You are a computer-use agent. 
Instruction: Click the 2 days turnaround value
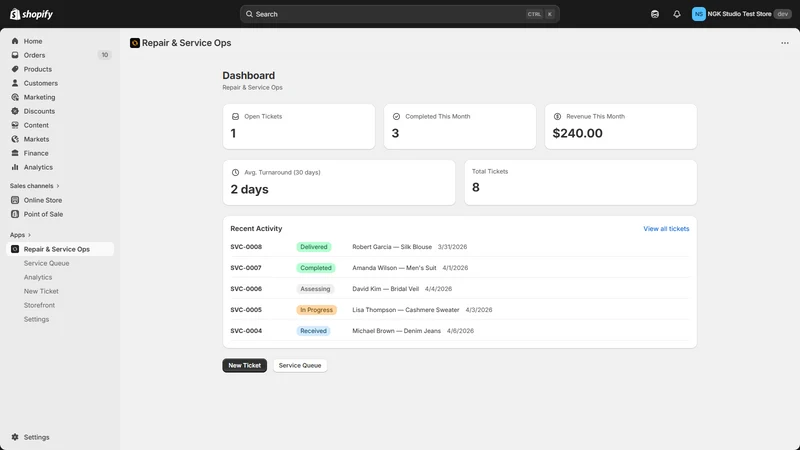coord(249,189)
